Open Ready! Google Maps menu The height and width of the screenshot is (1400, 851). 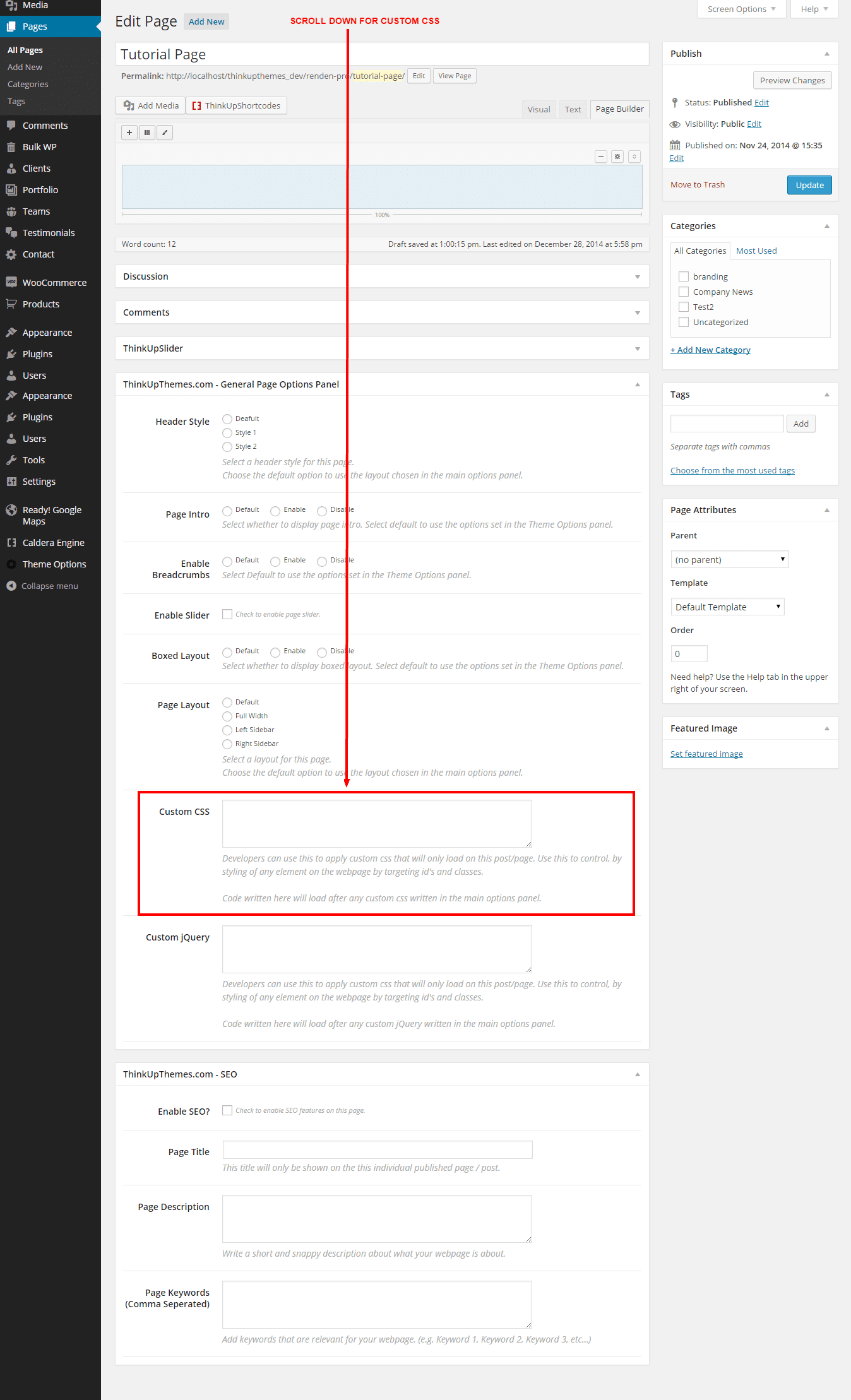[x=52, y=515]
